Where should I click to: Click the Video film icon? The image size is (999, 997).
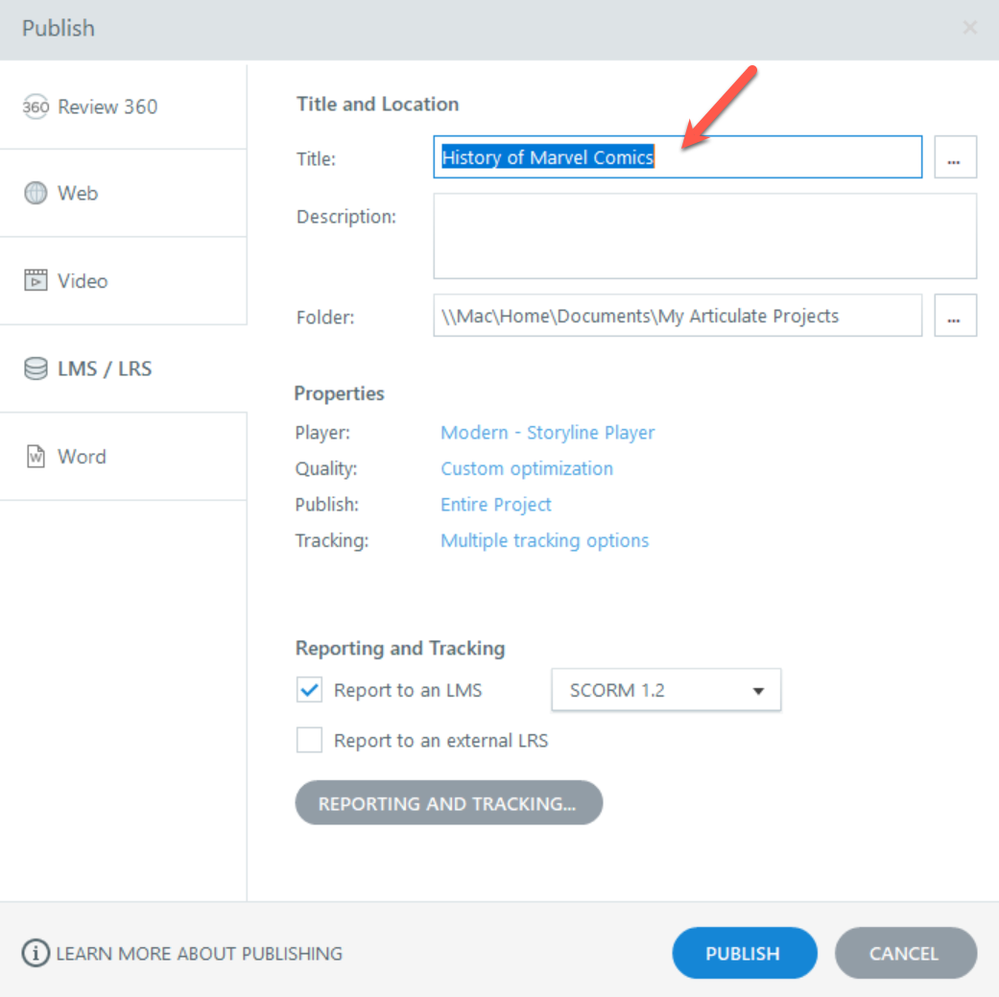pyautogui.click(x=36, y=281)
